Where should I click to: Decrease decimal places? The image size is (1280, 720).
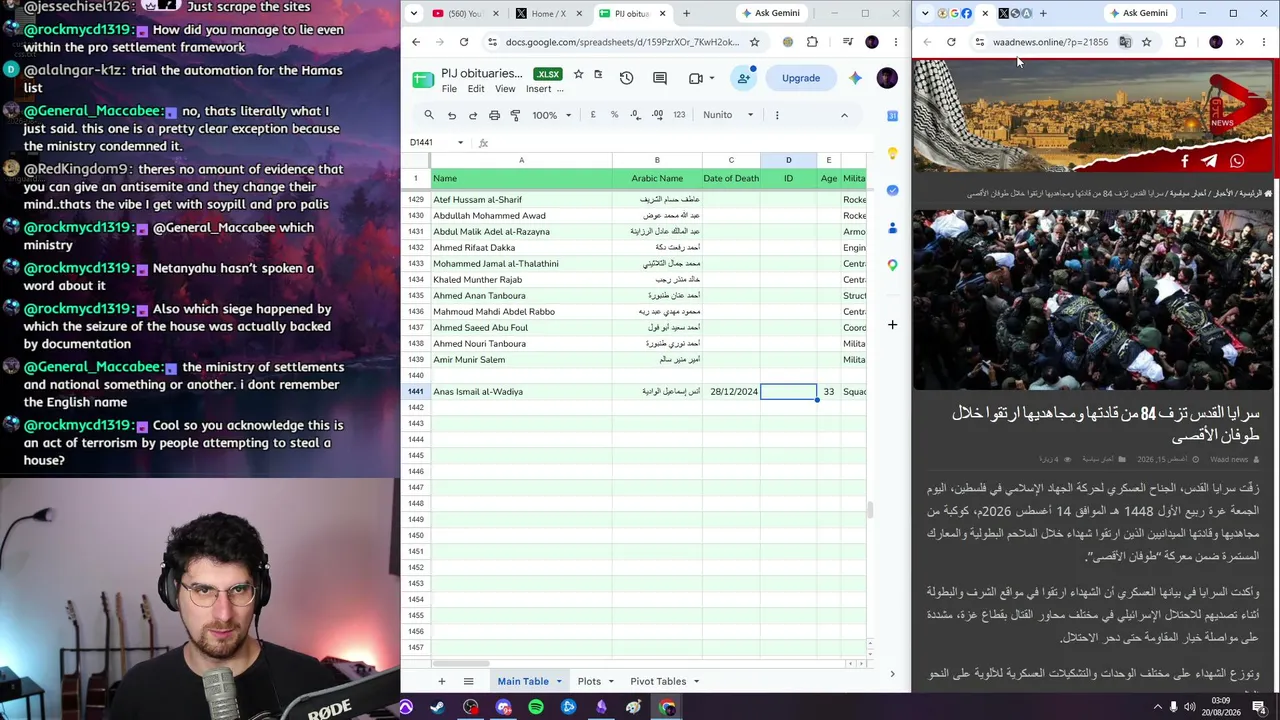[636, 115]
